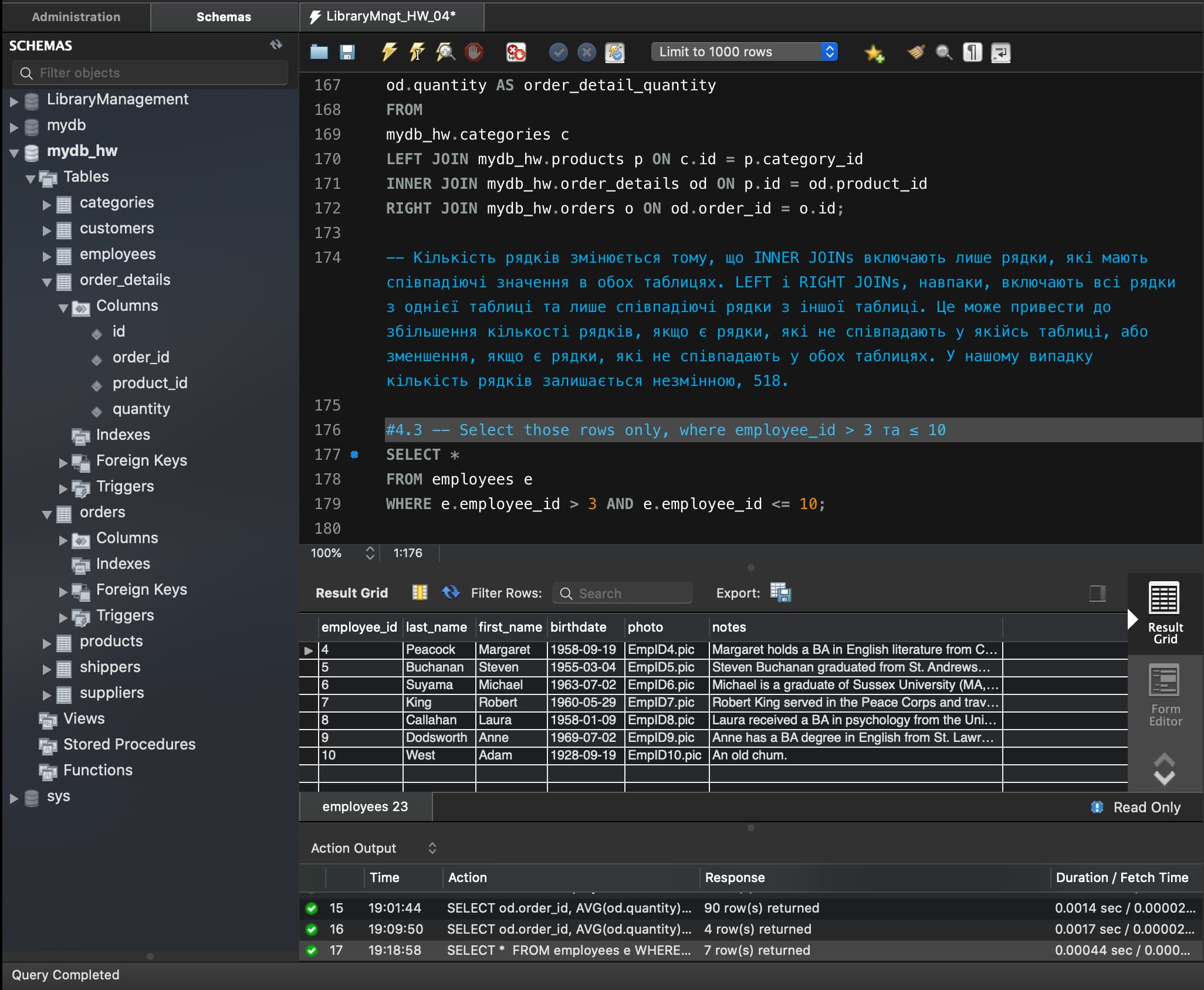Expand the products table node

[x=47, y=643]
